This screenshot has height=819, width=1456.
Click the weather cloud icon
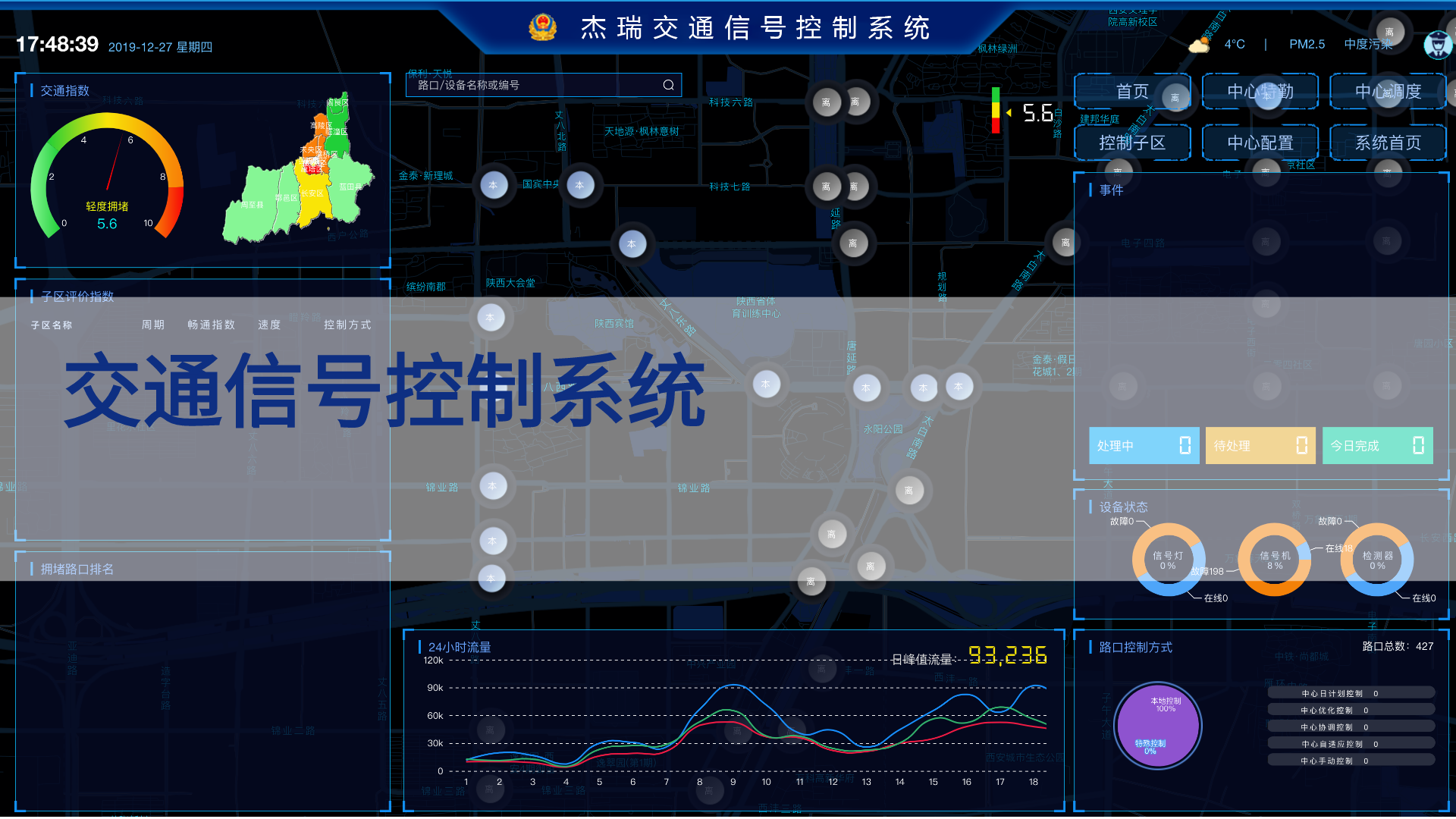[x=1199, y=45]
